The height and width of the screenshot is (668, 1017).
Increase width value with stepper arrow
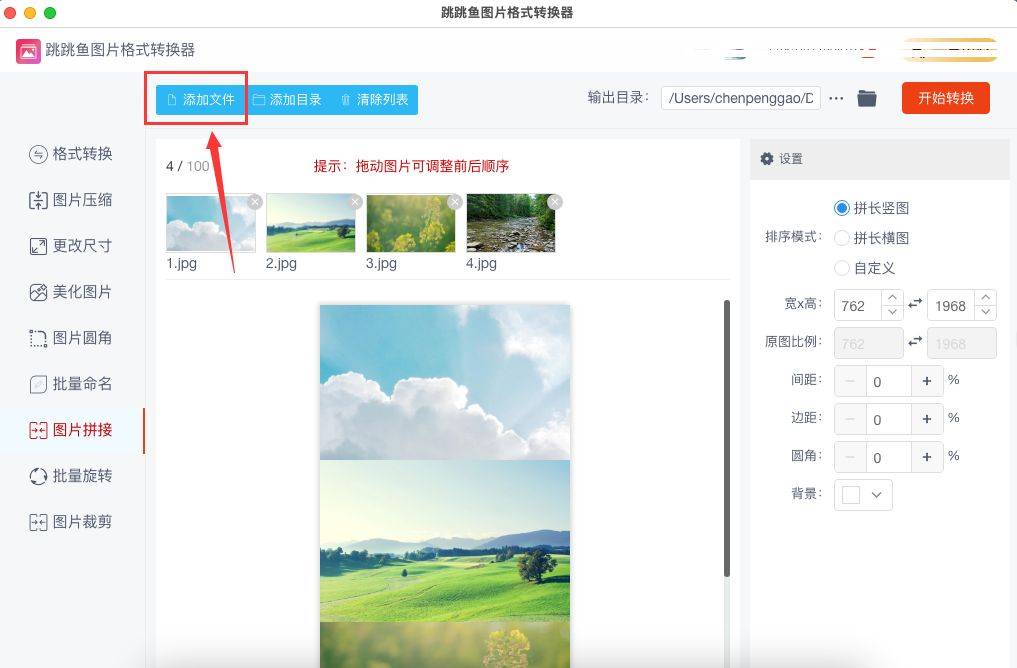click(x=892, y=298)
